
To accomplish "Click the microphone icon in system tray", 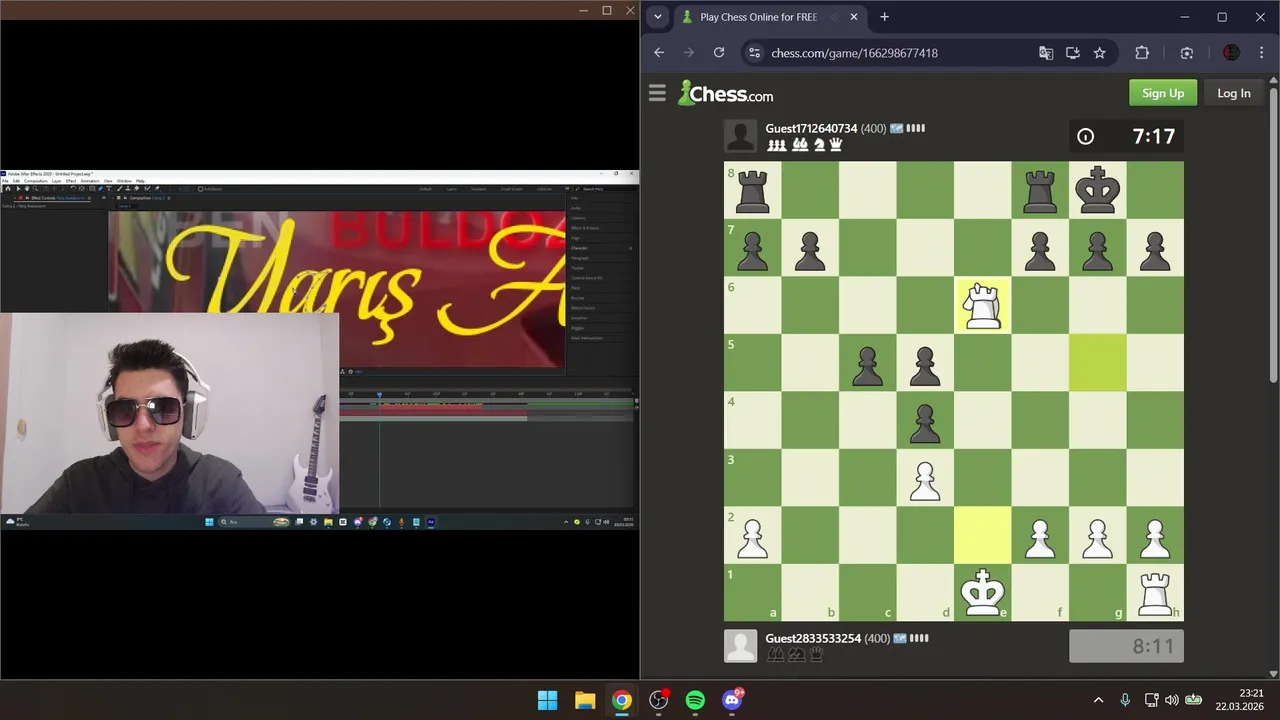I will tap(1125, 700).
